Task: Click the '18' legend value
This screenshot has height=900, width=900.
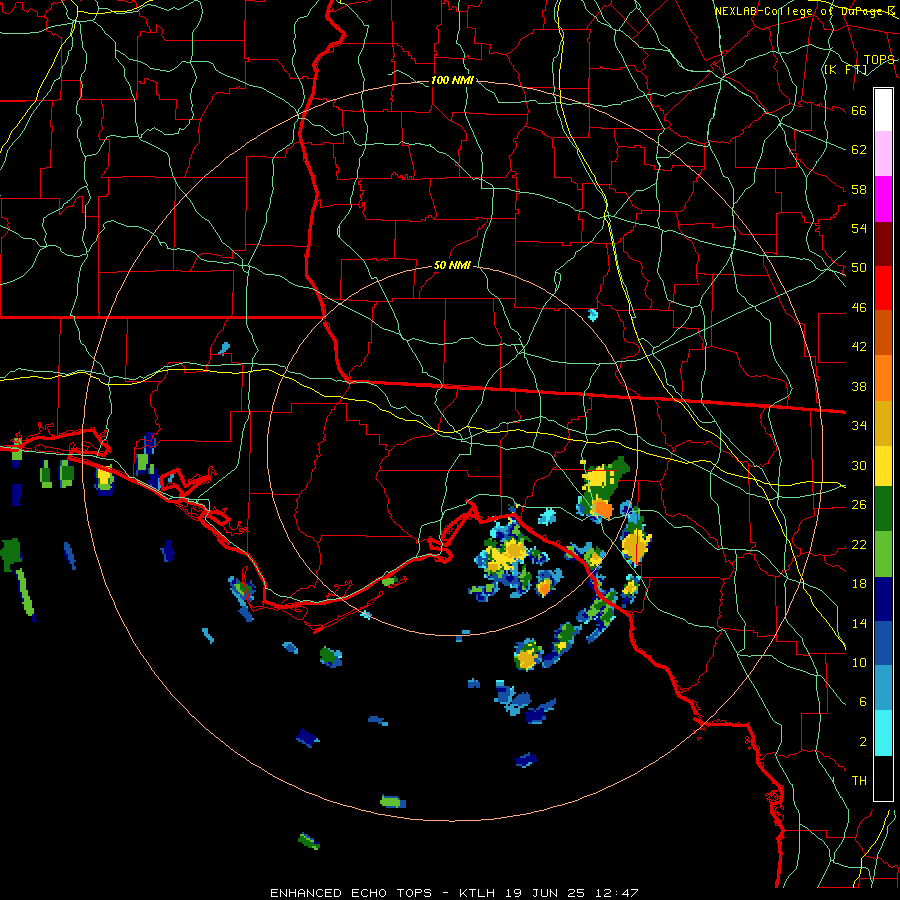Action: click(x=859, y=584)
